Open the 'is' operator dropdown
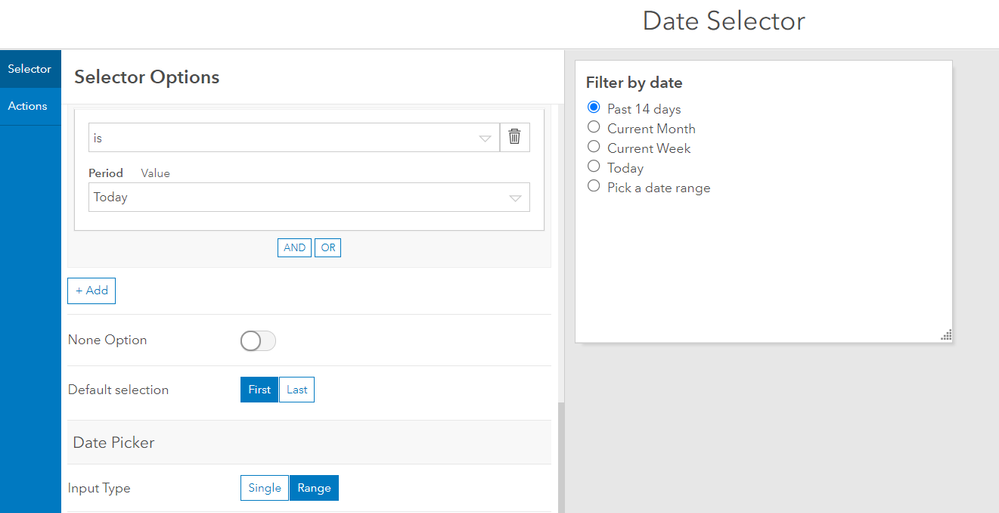 click(292, 138)
